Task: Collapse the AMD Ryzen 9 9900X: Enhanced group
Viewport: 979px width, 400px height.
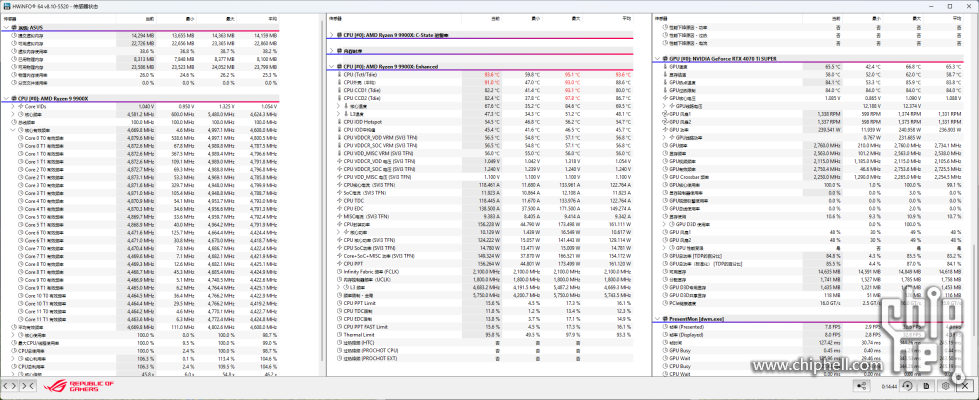Action: [x=331, y=66]
